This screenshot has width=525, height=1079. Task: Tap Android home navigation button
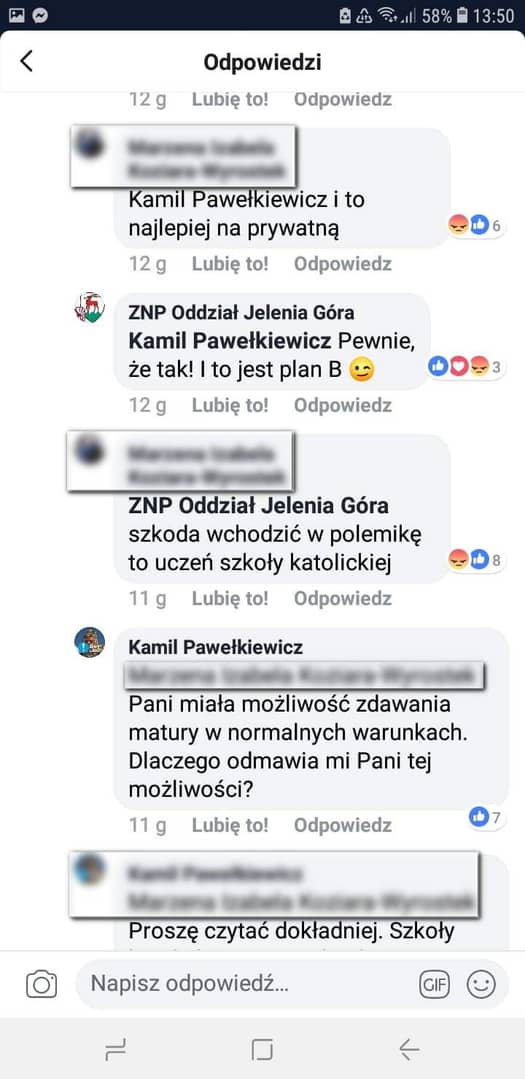pos(262,1049)
